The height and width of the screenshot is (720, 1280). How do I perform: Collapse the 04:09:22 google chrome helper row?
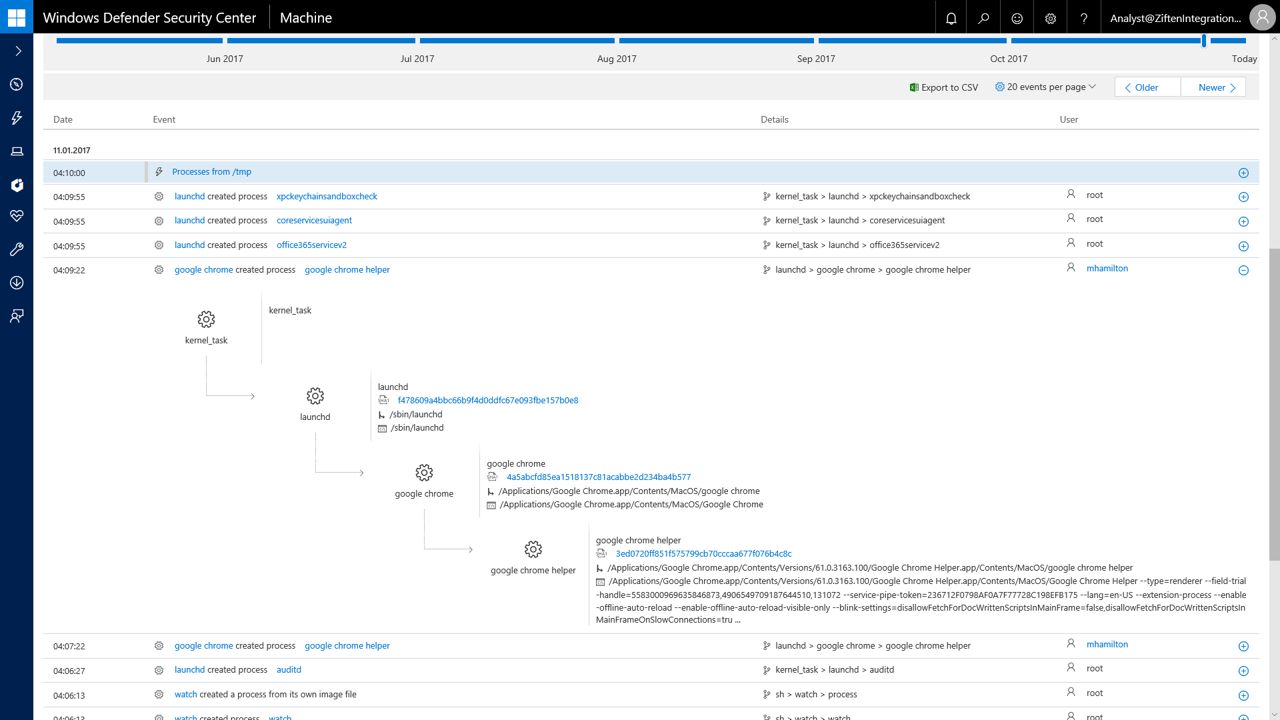(x=1244, y=270)
